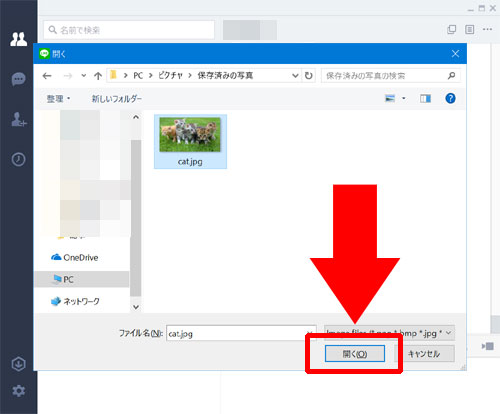Viewport: 500px width, 414px height.
Task: Click the navigation pane scroll down arrow
Action: [136, 307]
